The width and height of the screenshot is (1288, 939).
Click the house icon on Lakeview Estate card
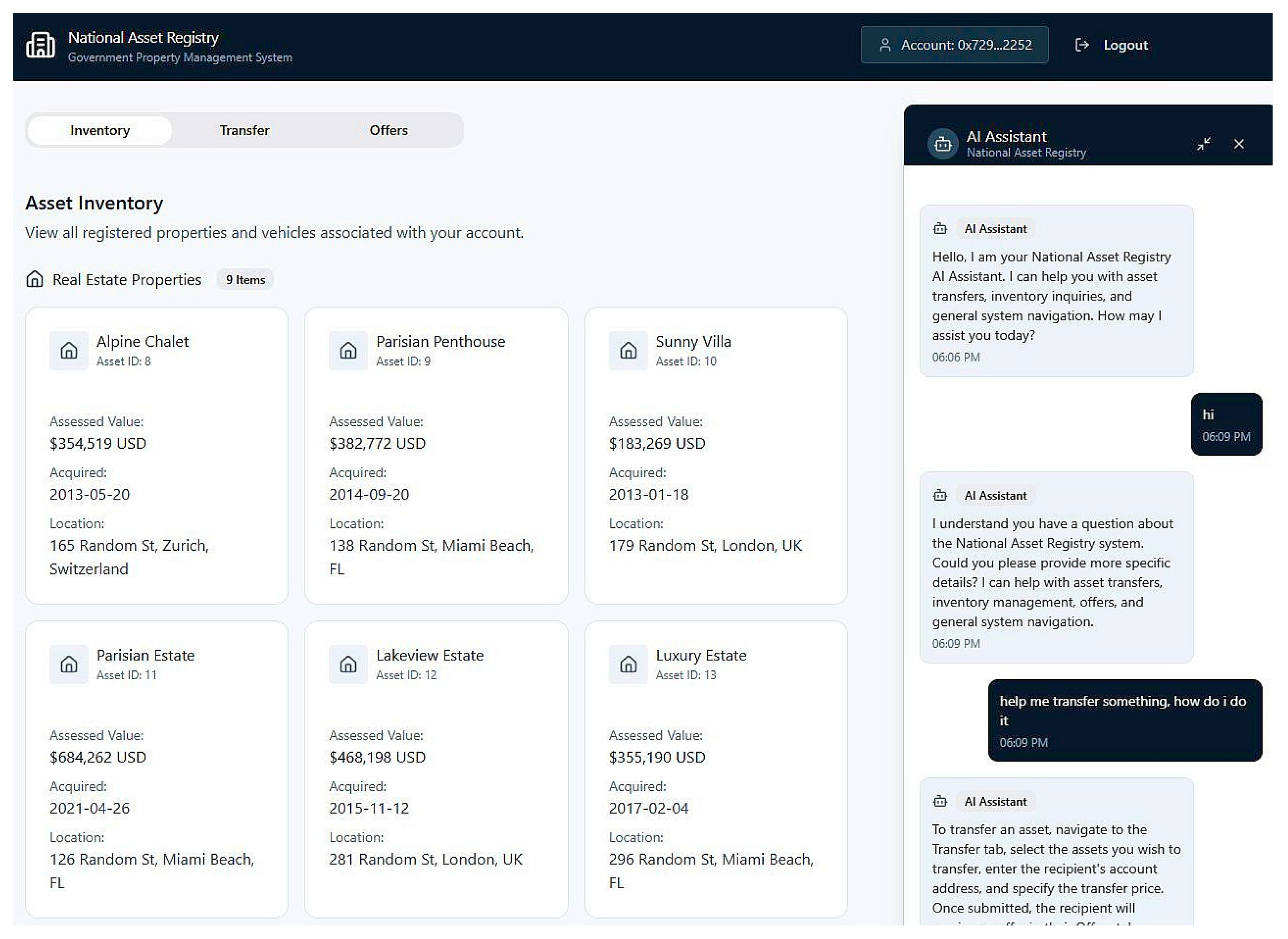[348, 664]
